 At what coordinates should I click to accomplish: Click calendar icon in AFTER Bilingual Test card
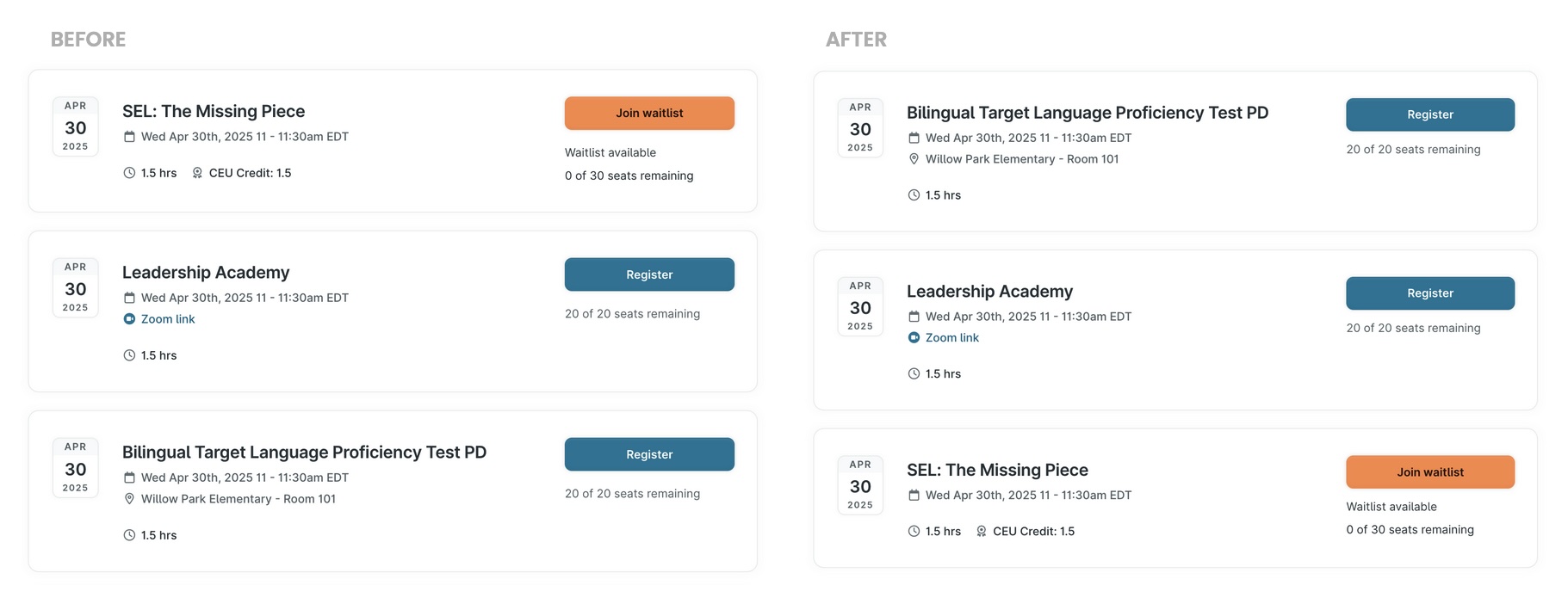[914, 138]
